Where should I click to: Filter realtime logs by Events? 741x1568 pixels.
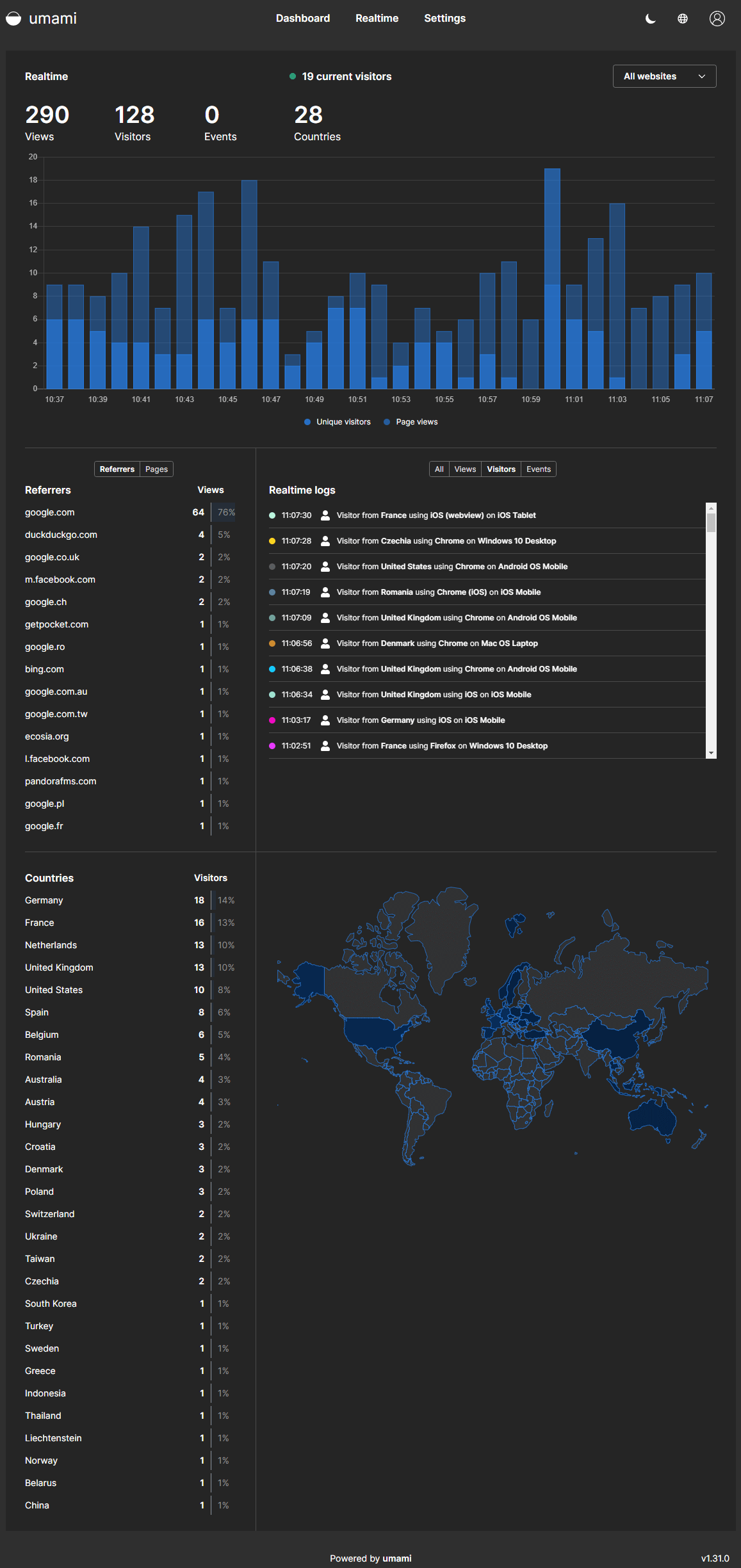(538, 469)
